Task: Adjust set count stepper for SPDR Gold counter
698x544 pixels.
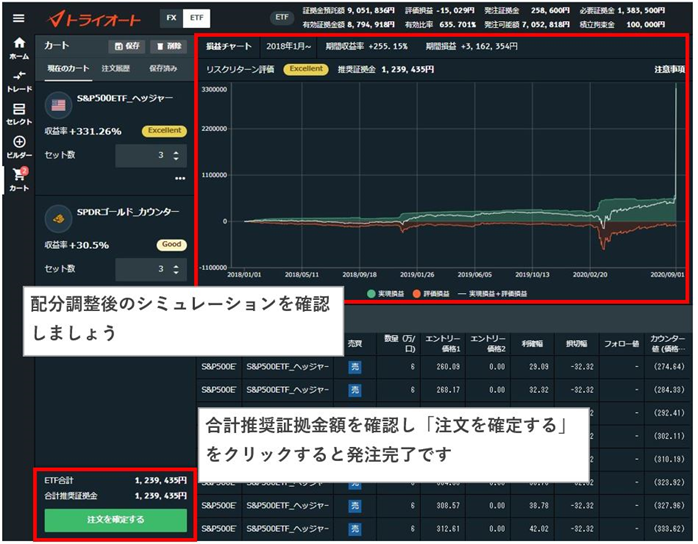Action: (x=176, y=269)
